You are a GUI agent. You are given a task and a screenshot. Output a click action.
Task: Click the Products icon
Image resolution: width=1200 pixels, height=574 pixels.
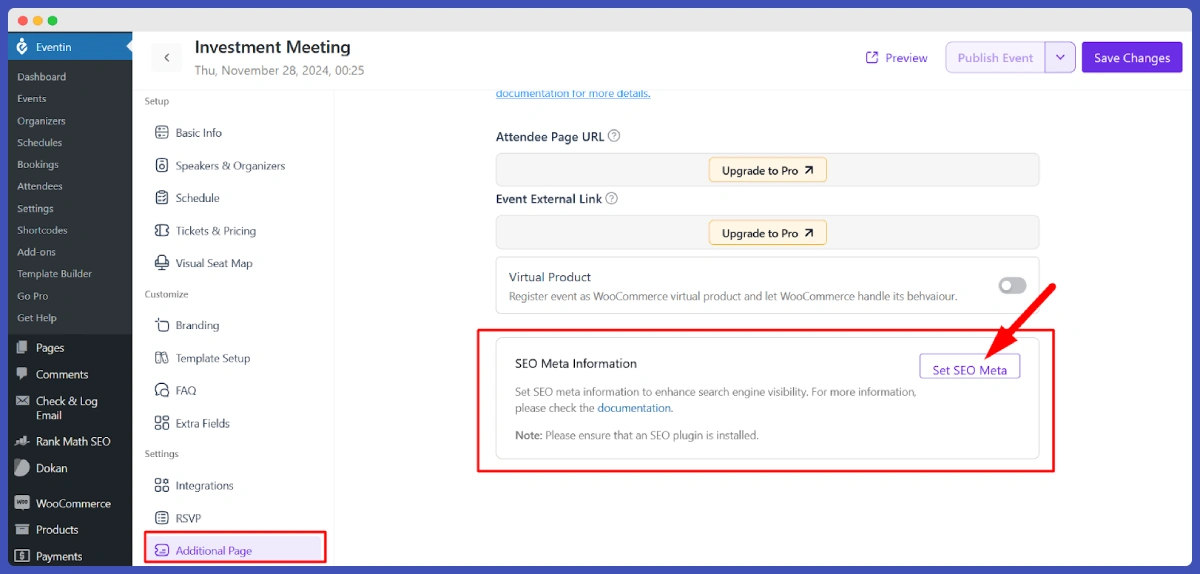22,530
